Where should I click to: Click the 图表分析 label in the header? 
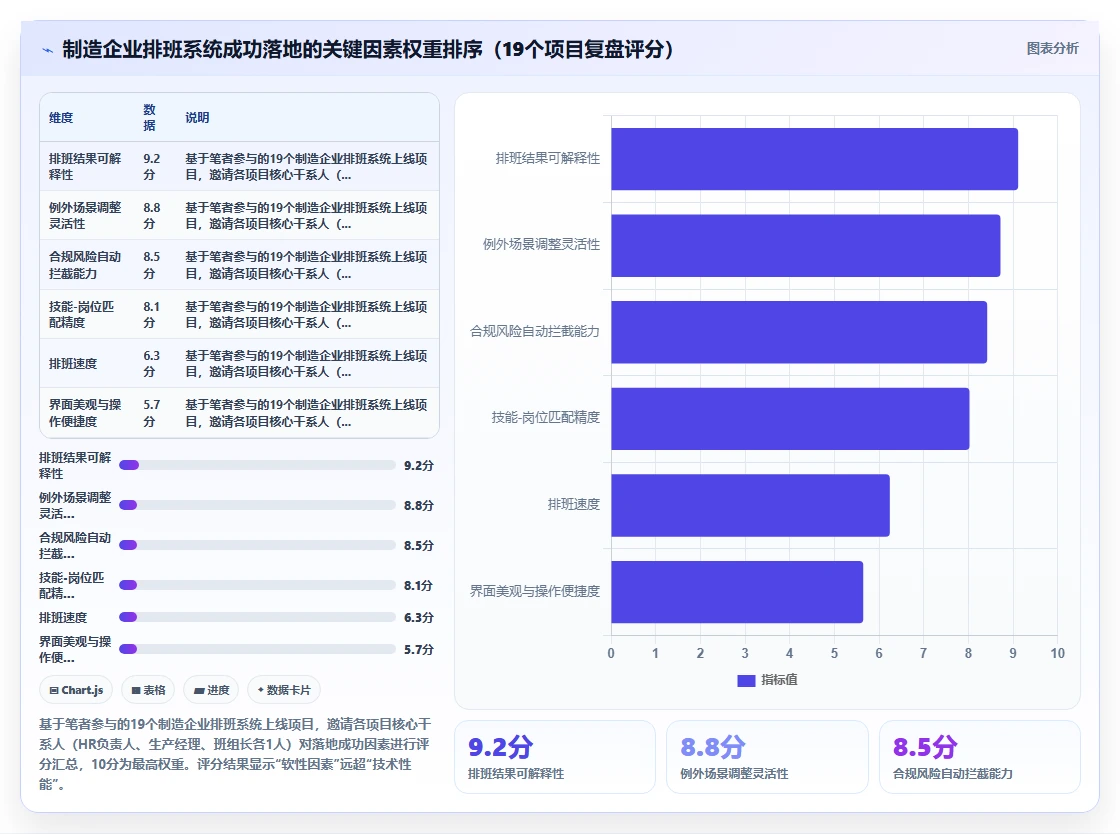click(1052, 49)
